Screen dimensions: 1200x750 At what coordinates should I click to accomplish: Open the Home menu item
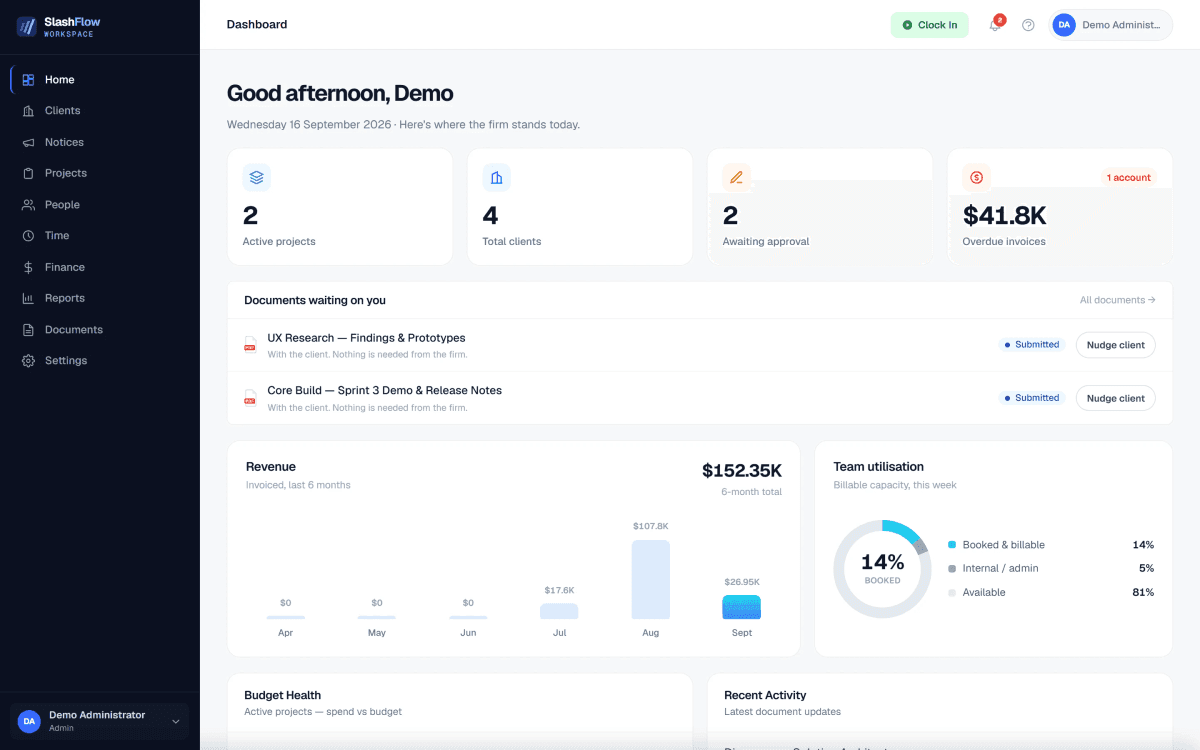pyautogui.click(x=100, y=80)
